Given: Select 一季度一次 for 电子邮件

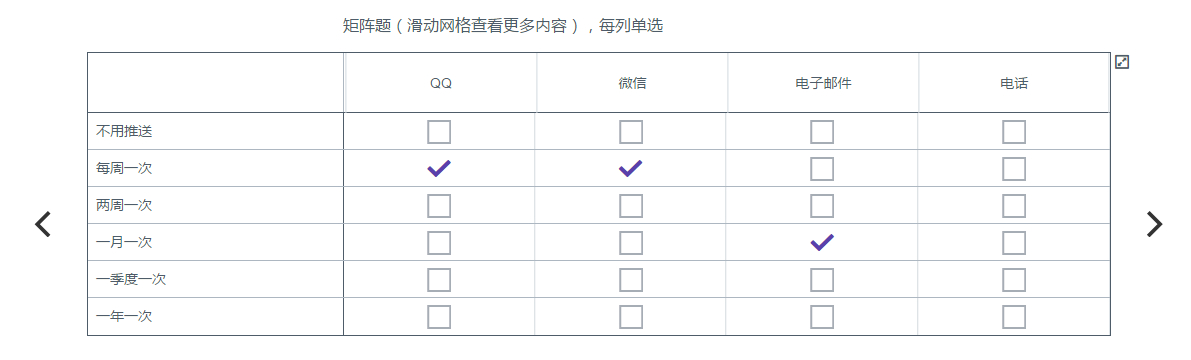Looking at the screenshot, I should click(x=822, y=279).
